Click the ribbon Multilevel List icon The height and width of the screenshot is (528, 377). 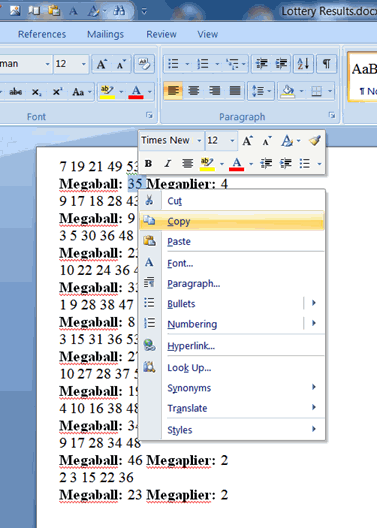click(232, 64)
